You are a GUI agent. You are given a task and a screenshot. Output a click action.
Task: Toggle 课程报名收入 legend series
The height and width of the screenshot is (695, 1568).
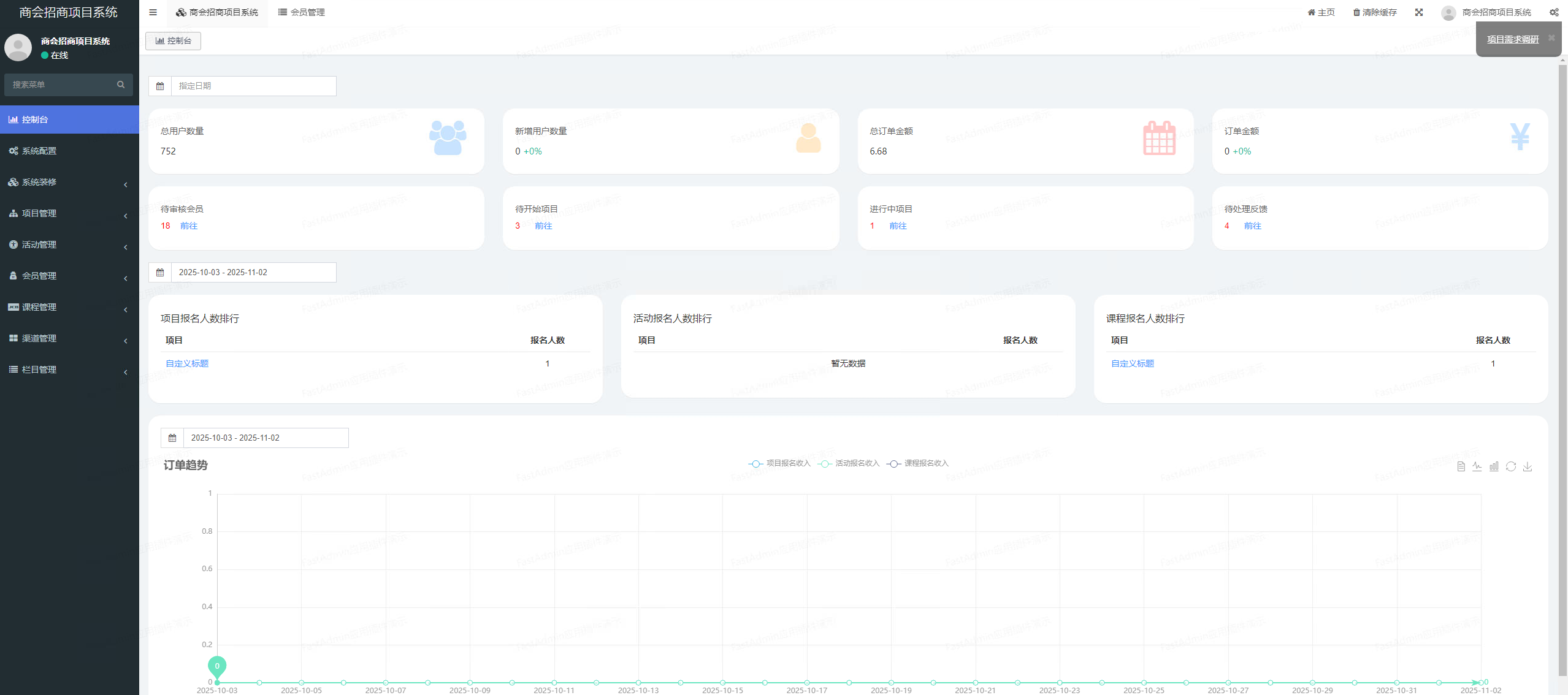(918, 463)
